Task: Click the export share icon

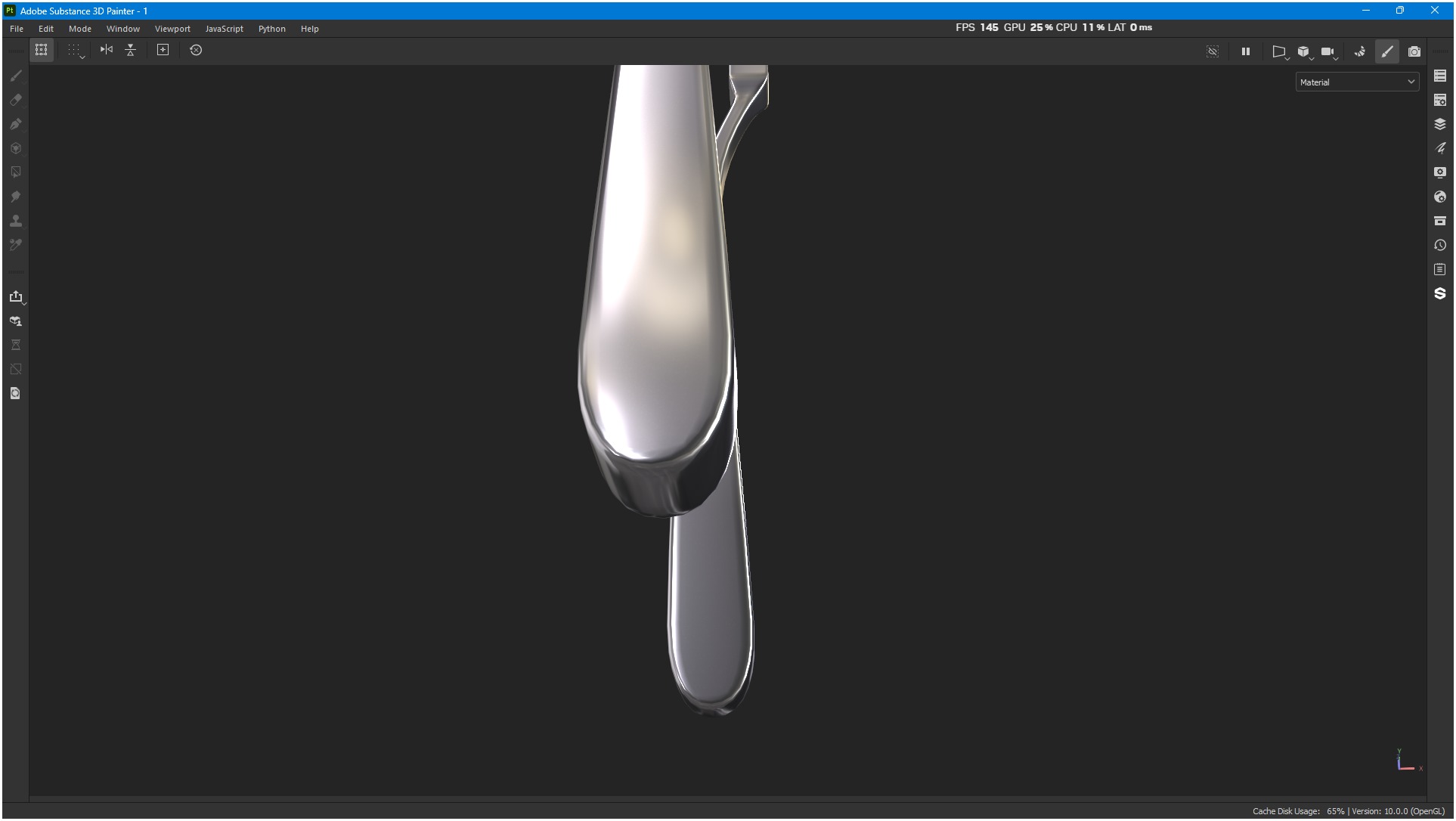Action: click(x=16, y=296)
